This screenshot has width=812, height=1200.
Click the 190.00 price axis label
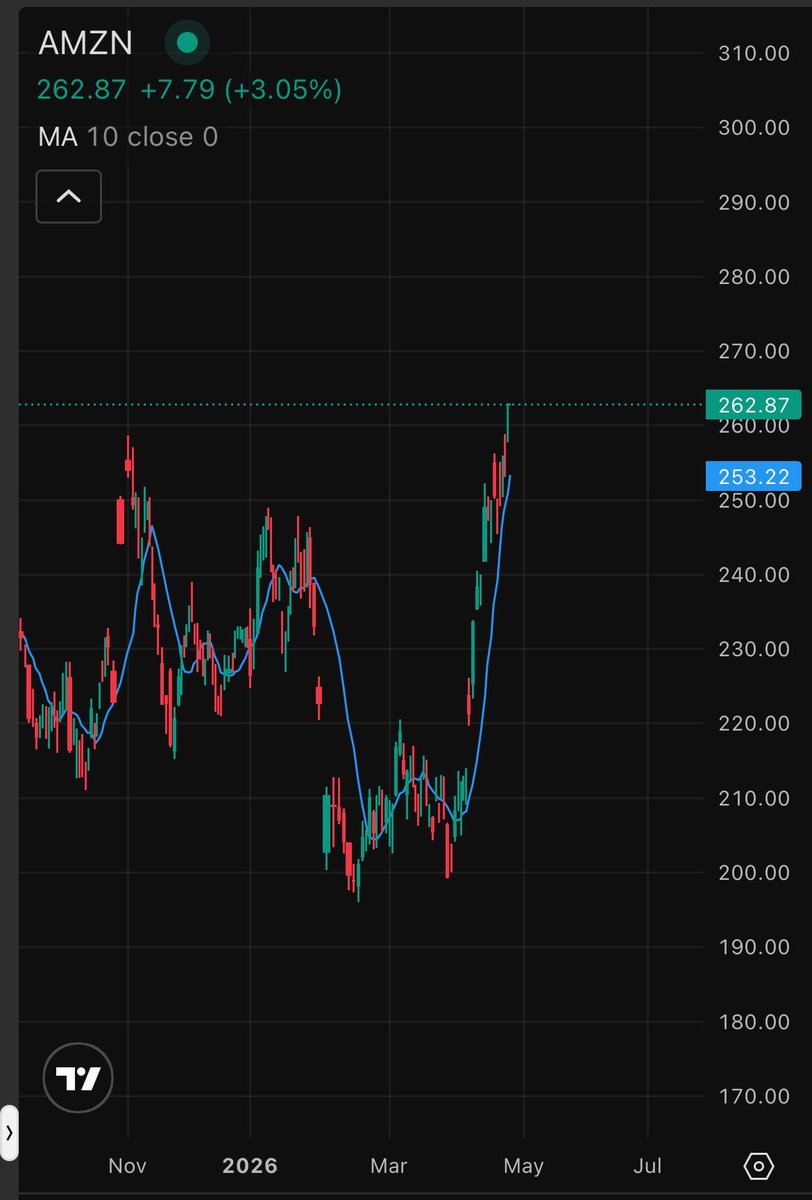(754, 947)
